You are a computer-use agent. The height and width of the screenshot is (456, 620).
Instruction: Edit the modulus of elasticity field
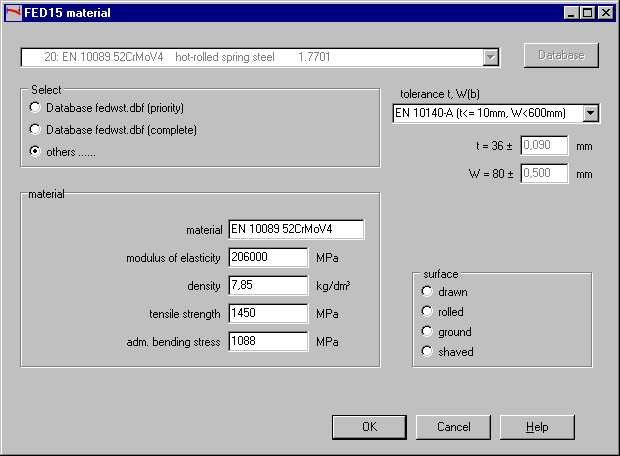point(268,257)
